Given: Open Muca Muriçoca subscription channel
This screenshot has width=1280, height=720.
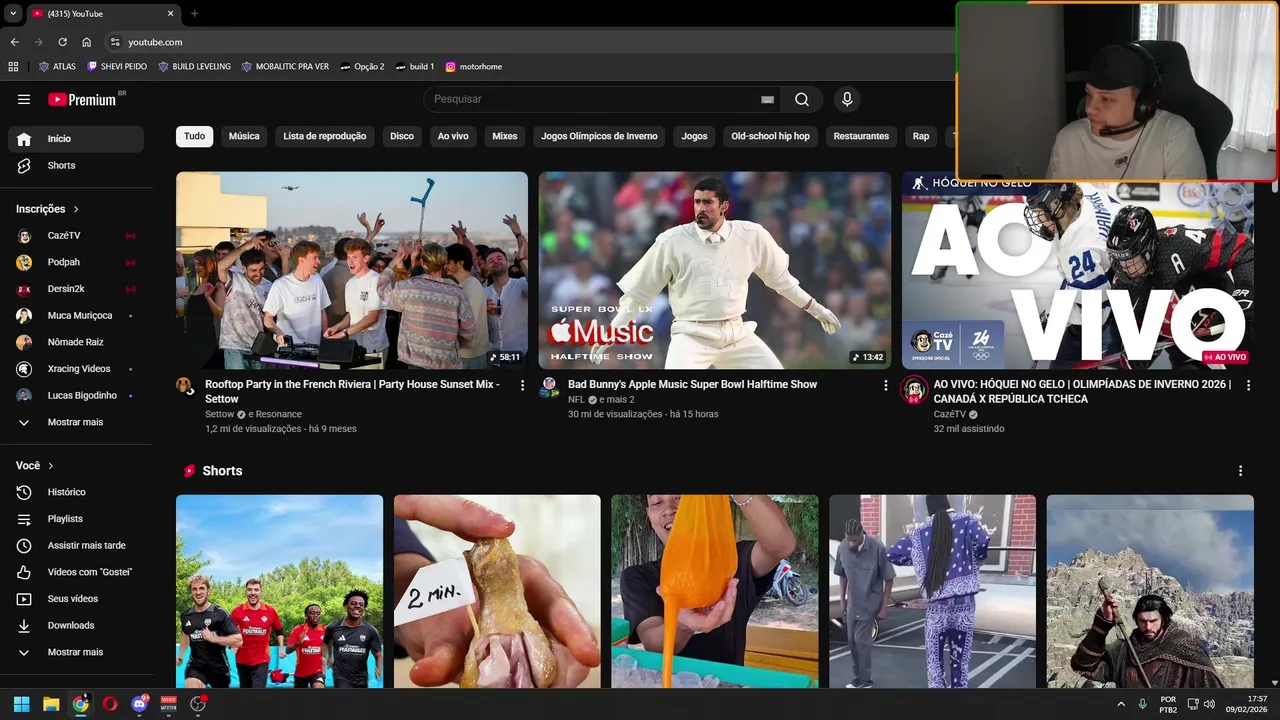Looking at the screenshot, I should tap(76, 315).
